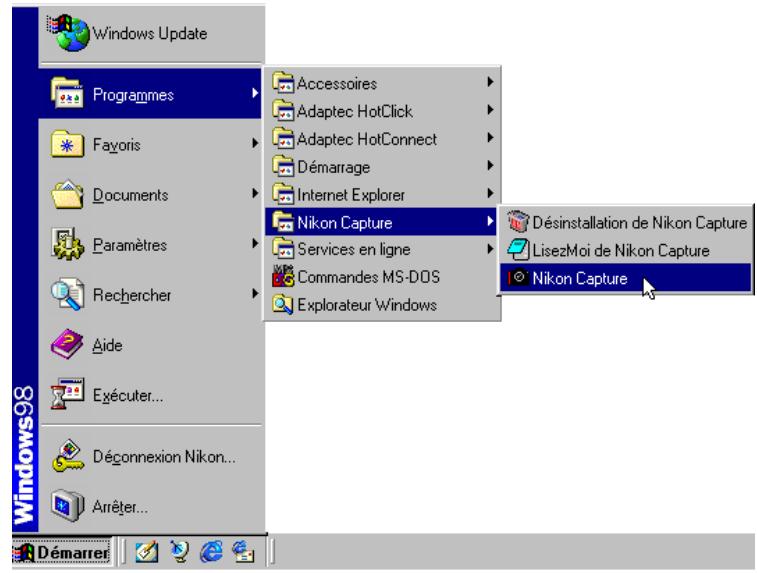Viewport: 757px width, 573px height.
Task: Choose the Favoris menu label
Action: point(116,145)
